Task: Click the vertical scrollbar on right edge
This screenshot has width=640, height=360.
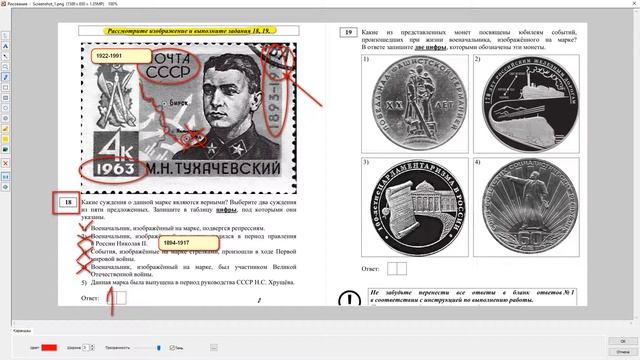Action: [x=637, y=163]
